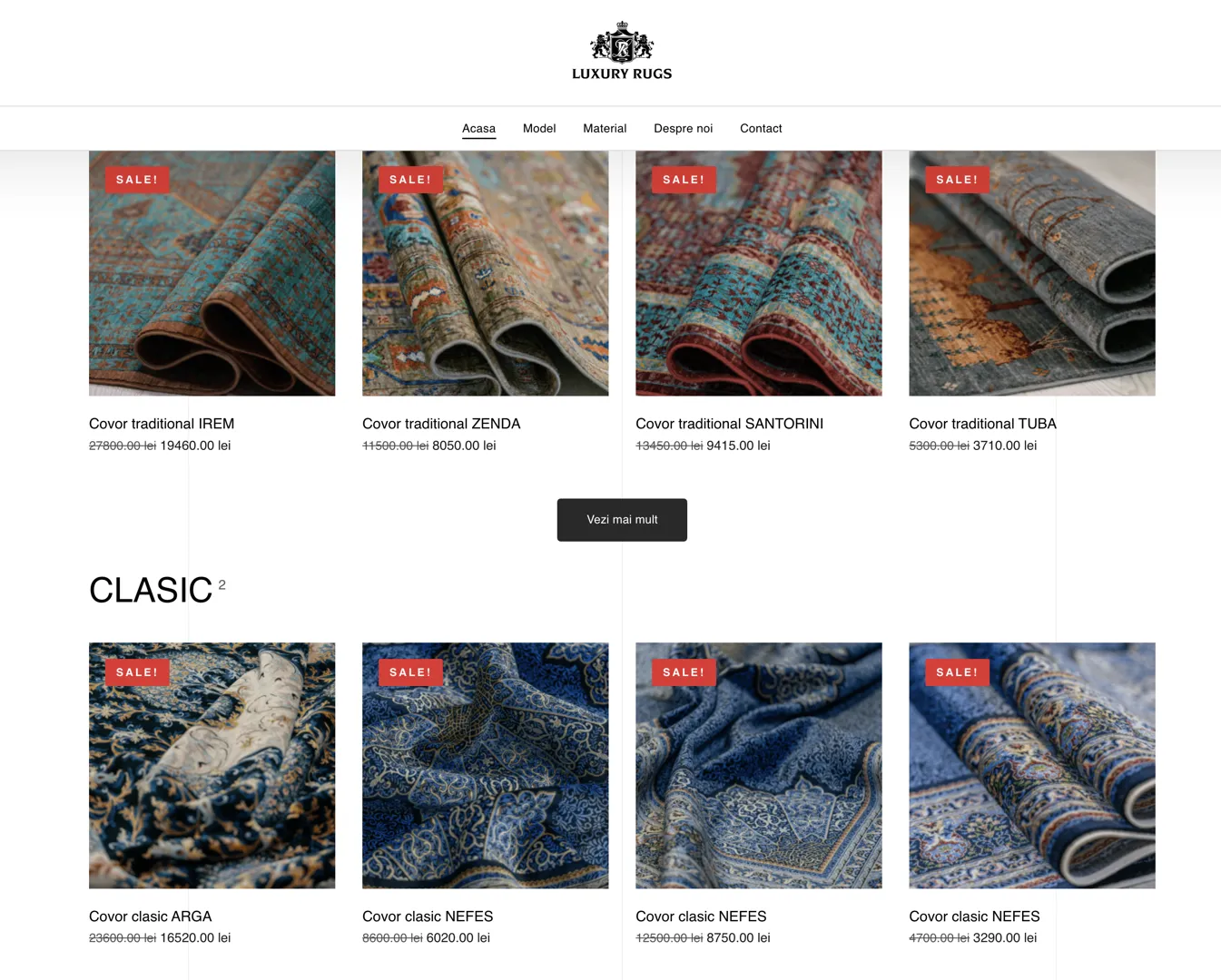Viewport: 1221px width, 980px height.
Task: Open the Acasa menu item
Action: (478, 129)
